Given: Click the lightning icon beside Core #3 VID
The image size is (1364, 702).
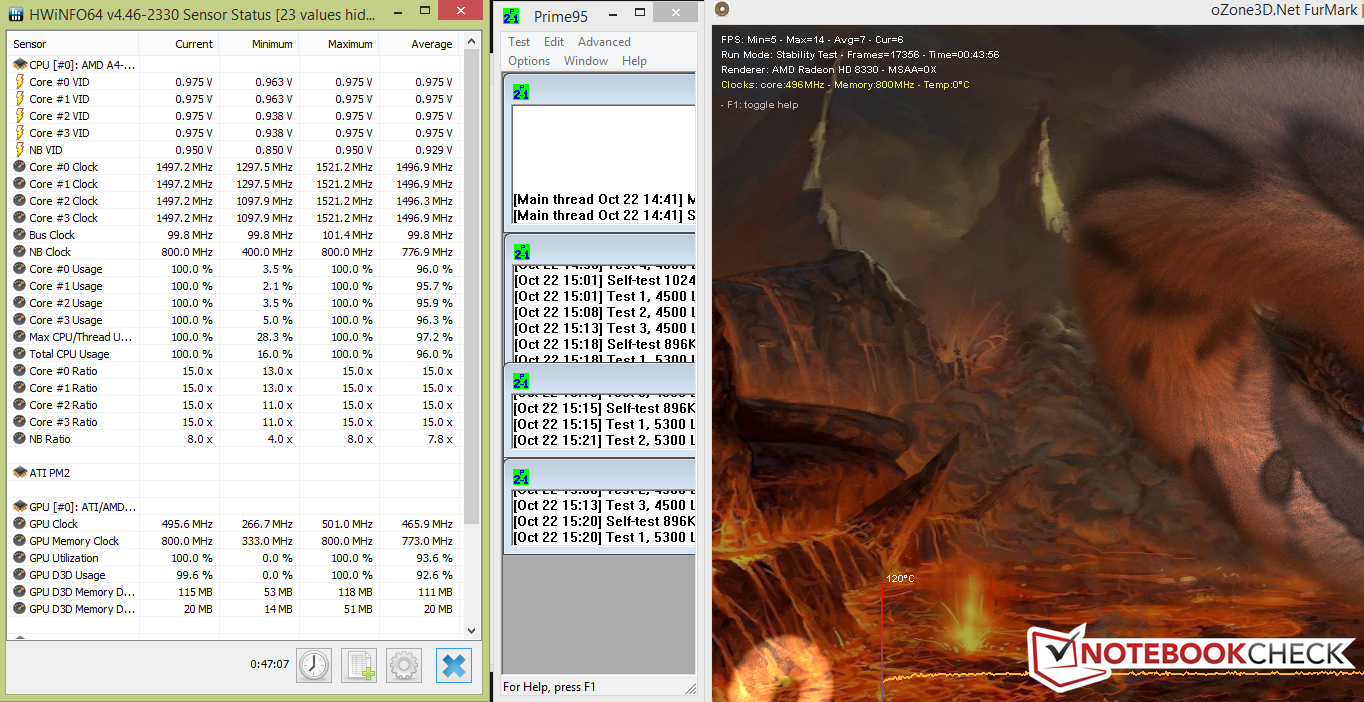Looking at the screenshot, I should click(x=20, y=133).
